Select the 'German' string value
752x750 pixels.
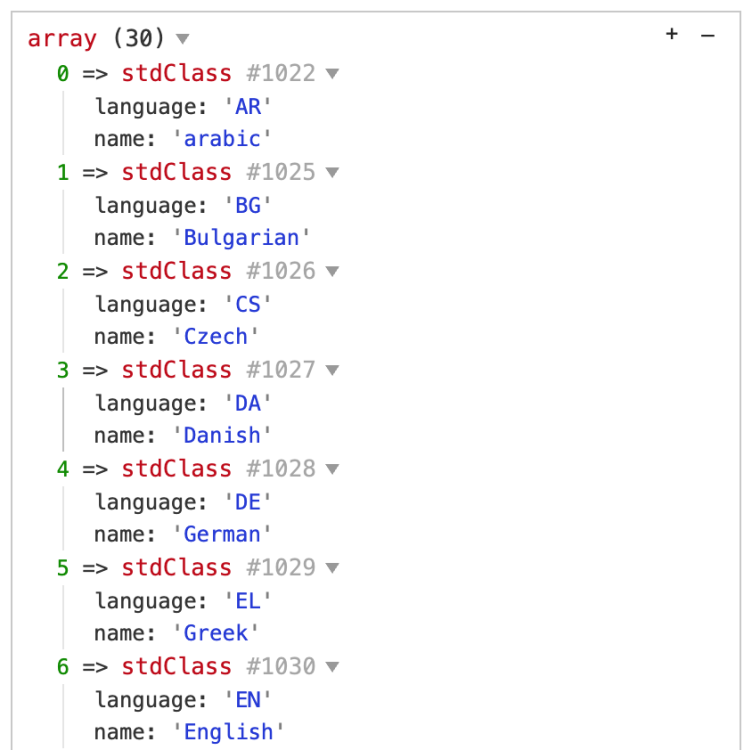(x=222, y=535)
